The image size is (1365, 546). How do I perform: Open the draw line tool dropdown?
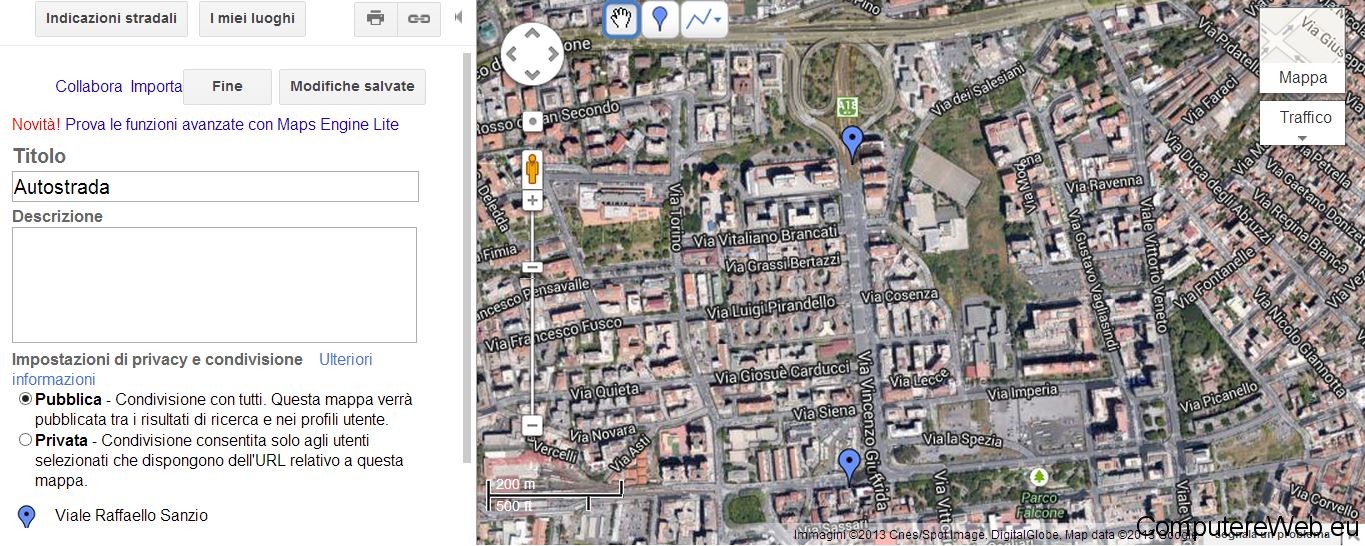[704, 19]
